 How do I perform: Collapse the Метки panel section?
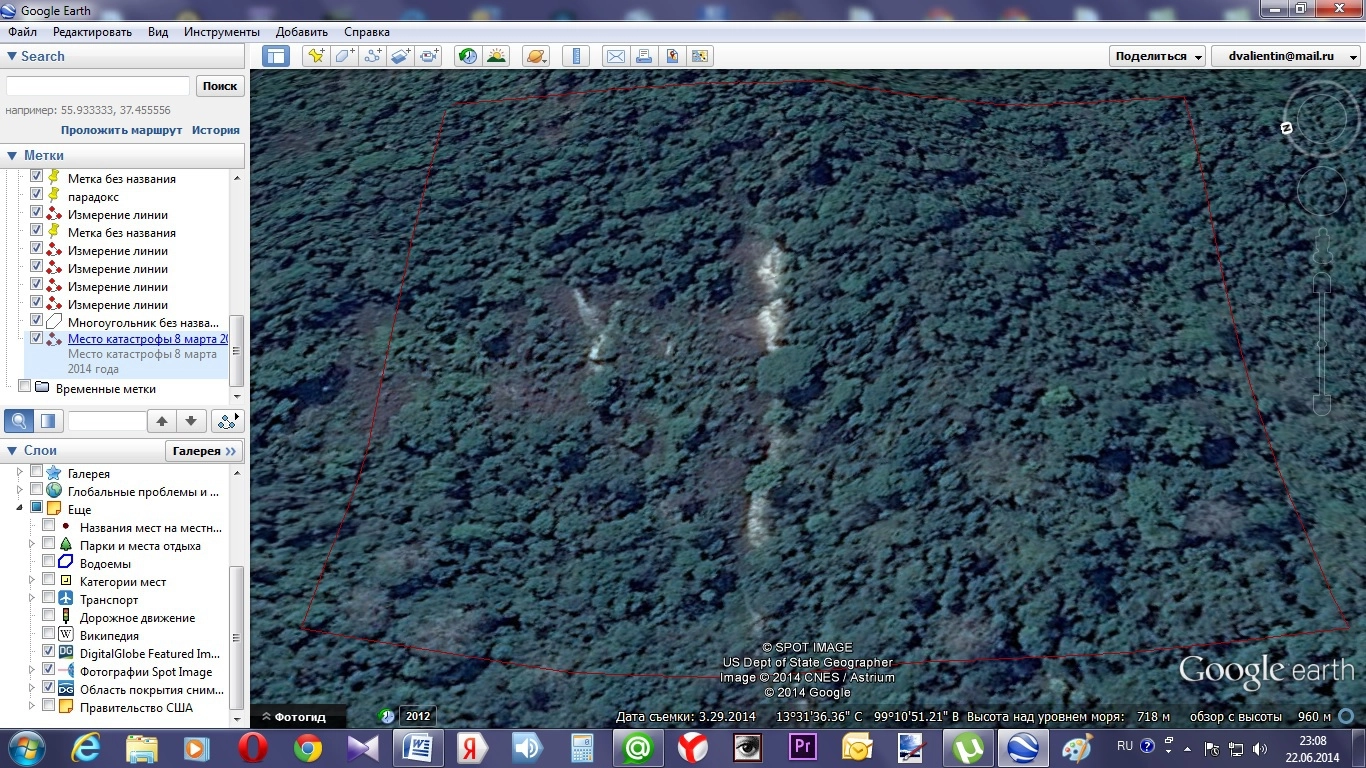12,155
